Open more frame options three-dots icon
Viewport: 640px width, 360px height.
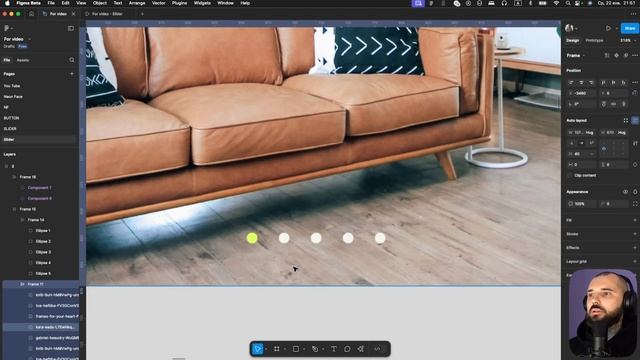tap(635, 55)
